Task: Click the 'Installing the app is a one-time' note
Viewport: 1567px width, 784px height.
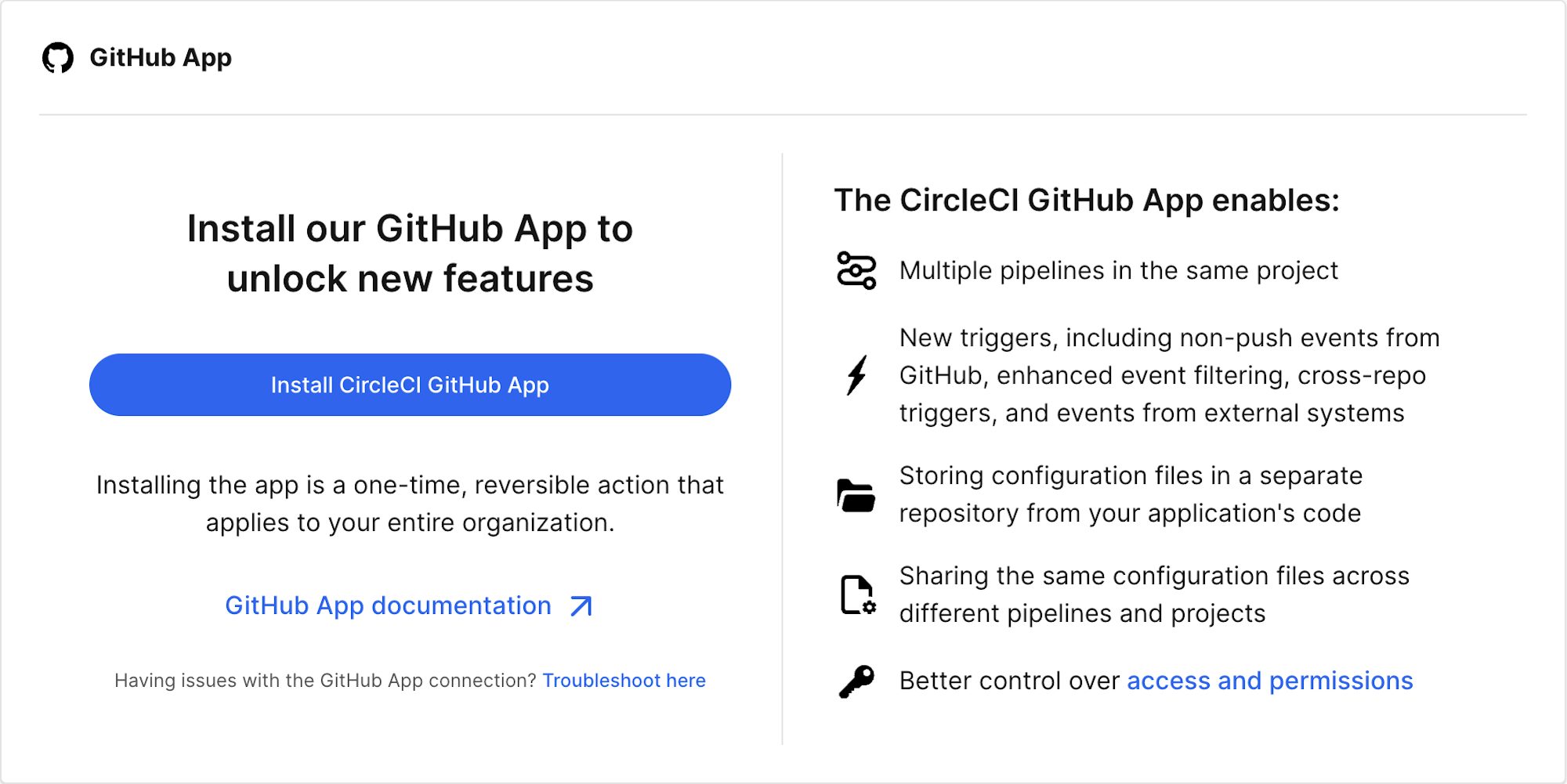Action: 410,504
